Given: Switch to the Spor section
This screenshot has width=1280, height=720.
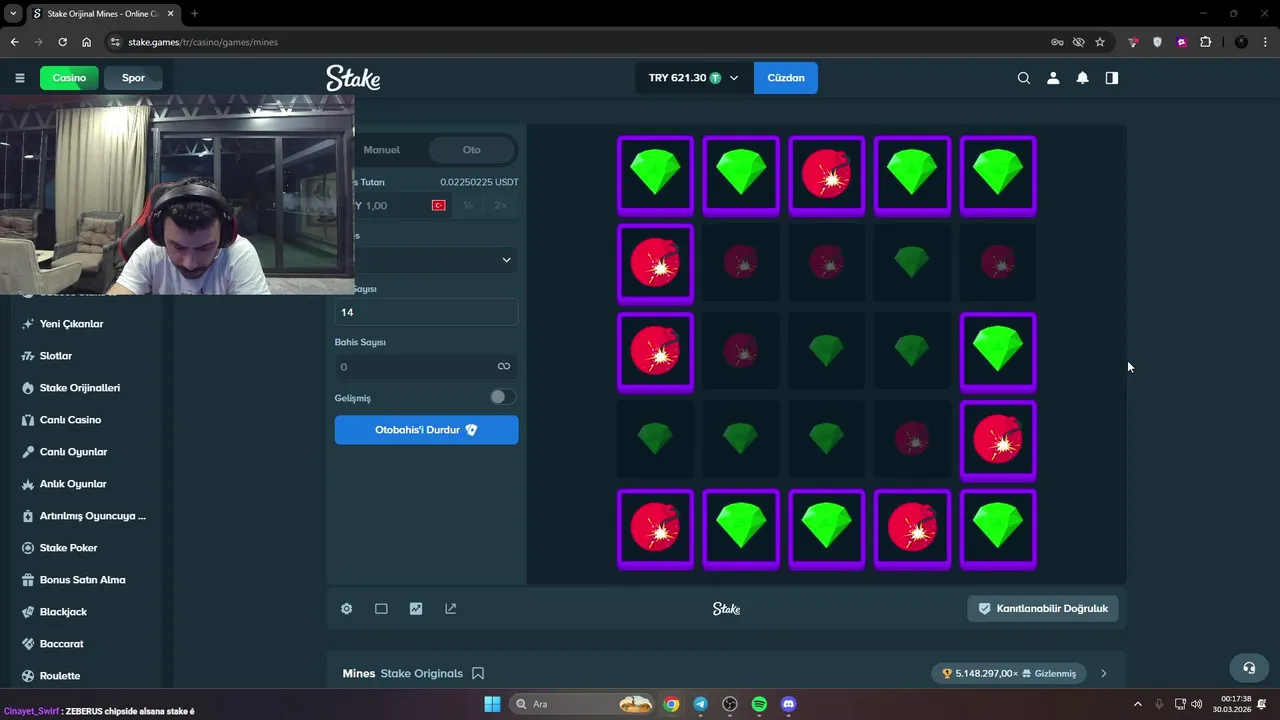Looking at the screenshot, I should [133, 78].
